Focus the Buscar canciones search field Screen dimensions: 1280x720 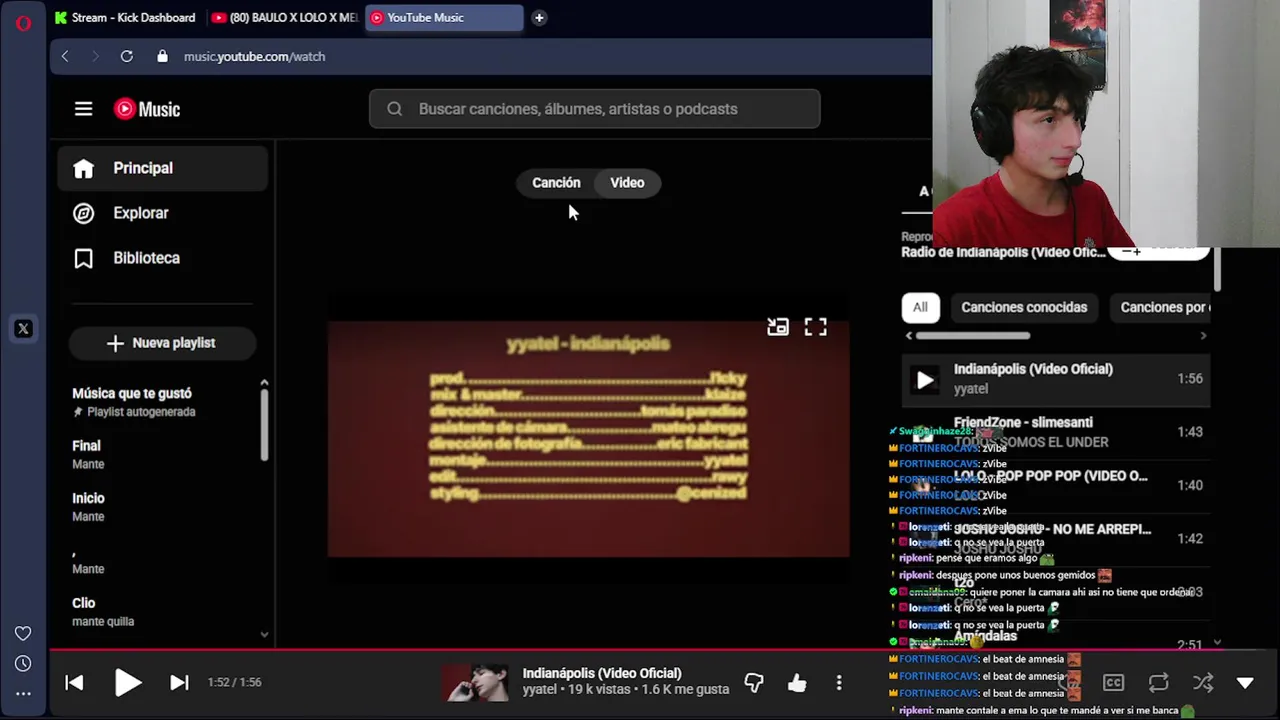595,109
